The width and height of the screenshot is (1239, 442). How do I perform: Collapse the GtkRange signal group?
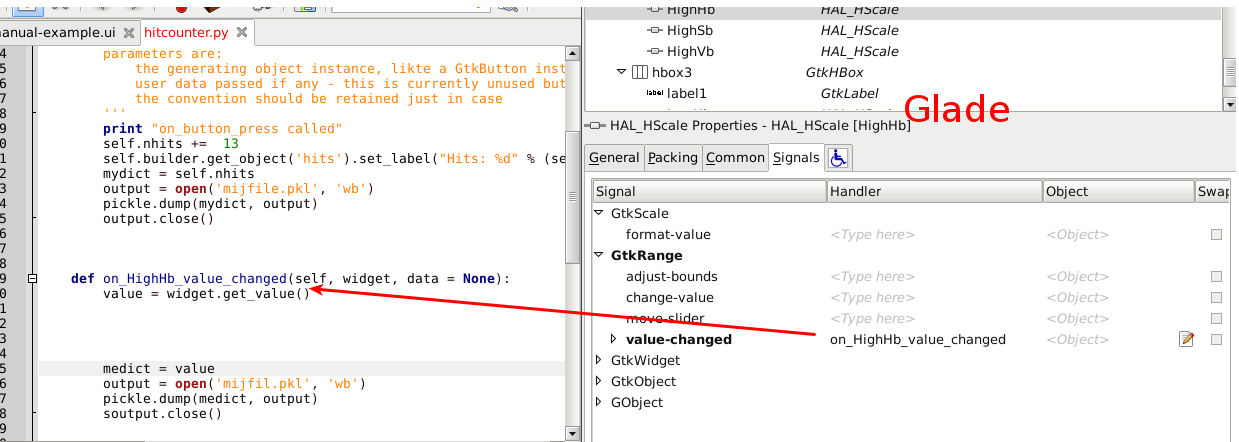[600, 255]
